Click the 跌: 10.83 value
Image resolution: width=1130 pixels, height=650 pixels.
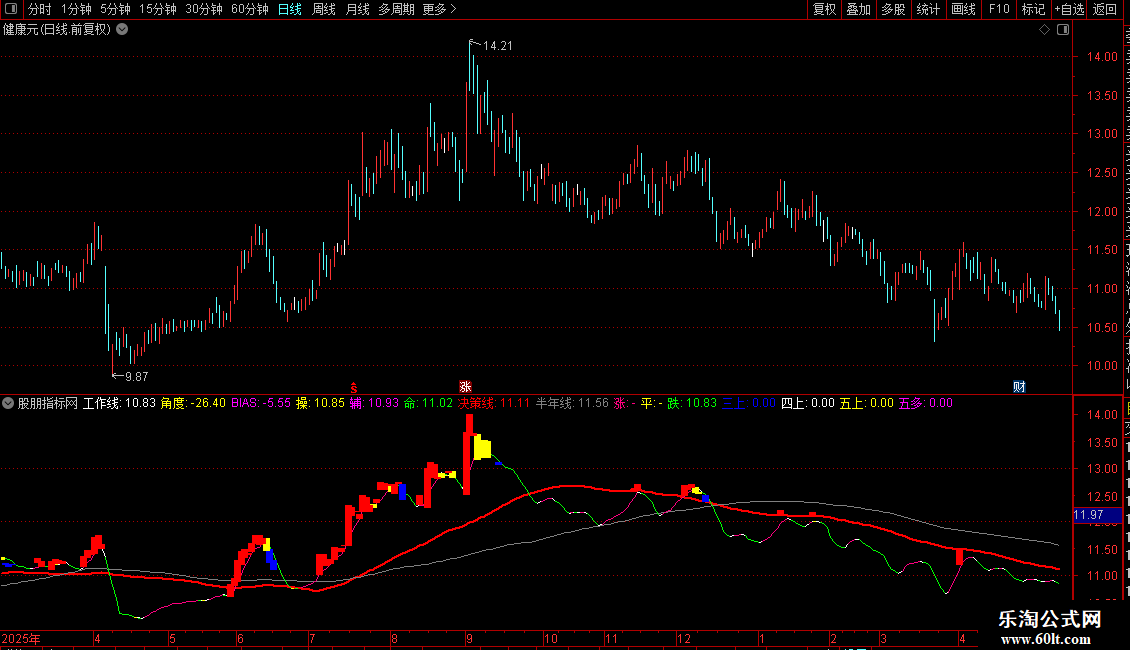click(692, 403)
